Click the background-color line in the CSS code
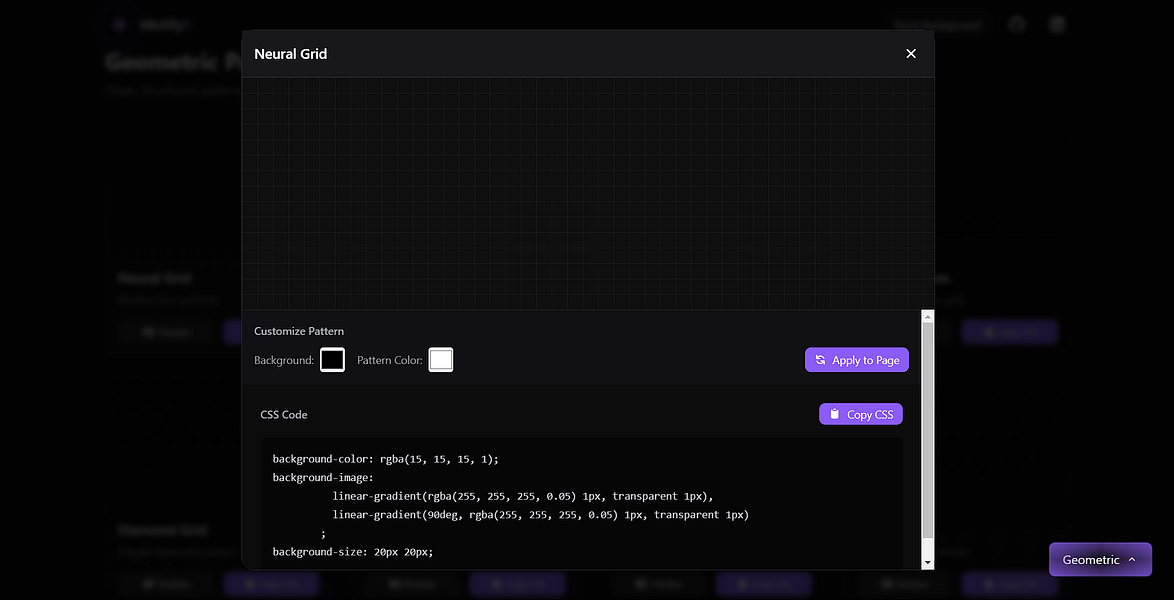 385,459
